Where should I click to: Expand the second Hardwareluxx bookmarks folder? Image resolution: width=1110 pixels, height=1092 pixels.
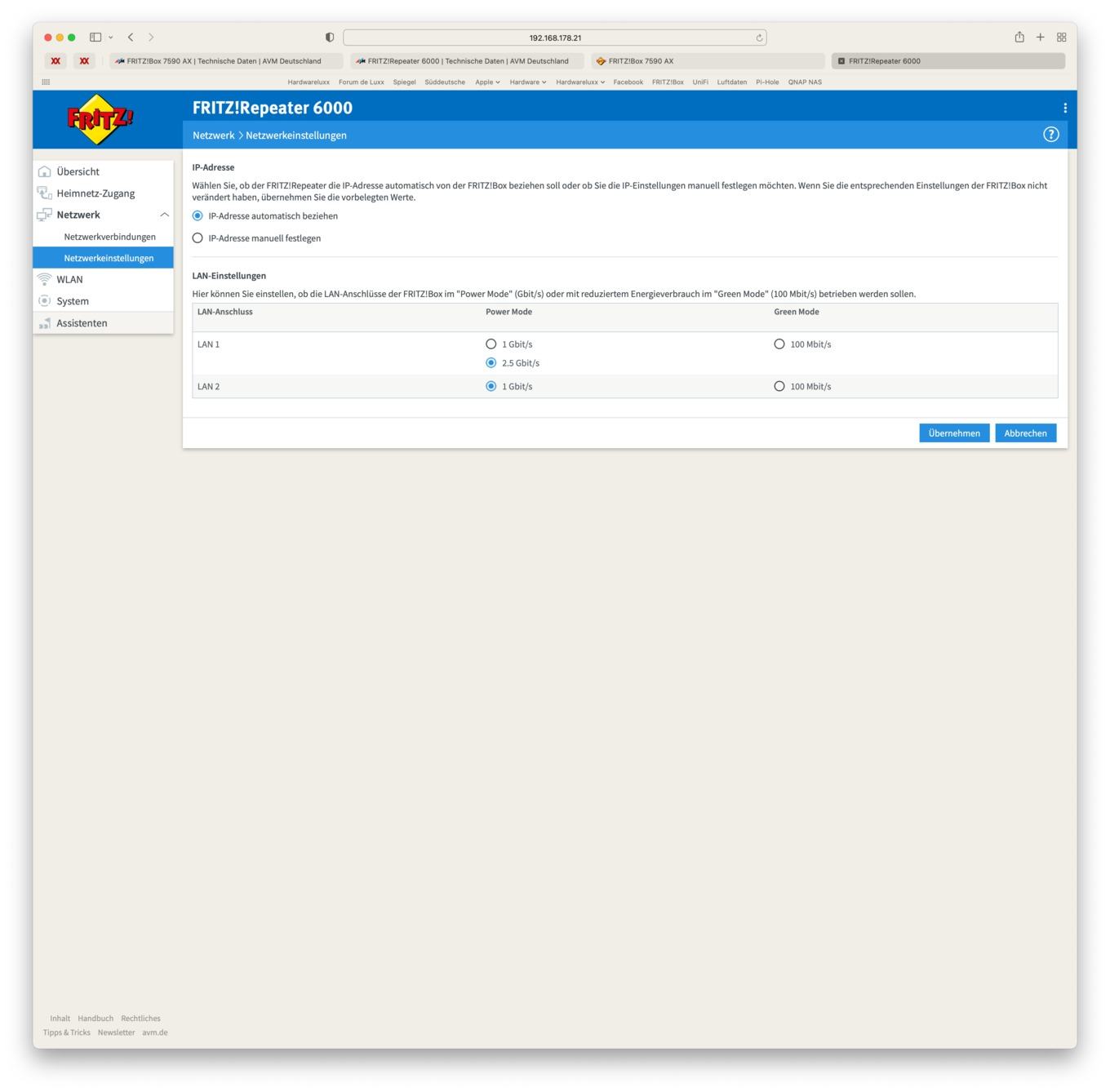tap(580, 82)
